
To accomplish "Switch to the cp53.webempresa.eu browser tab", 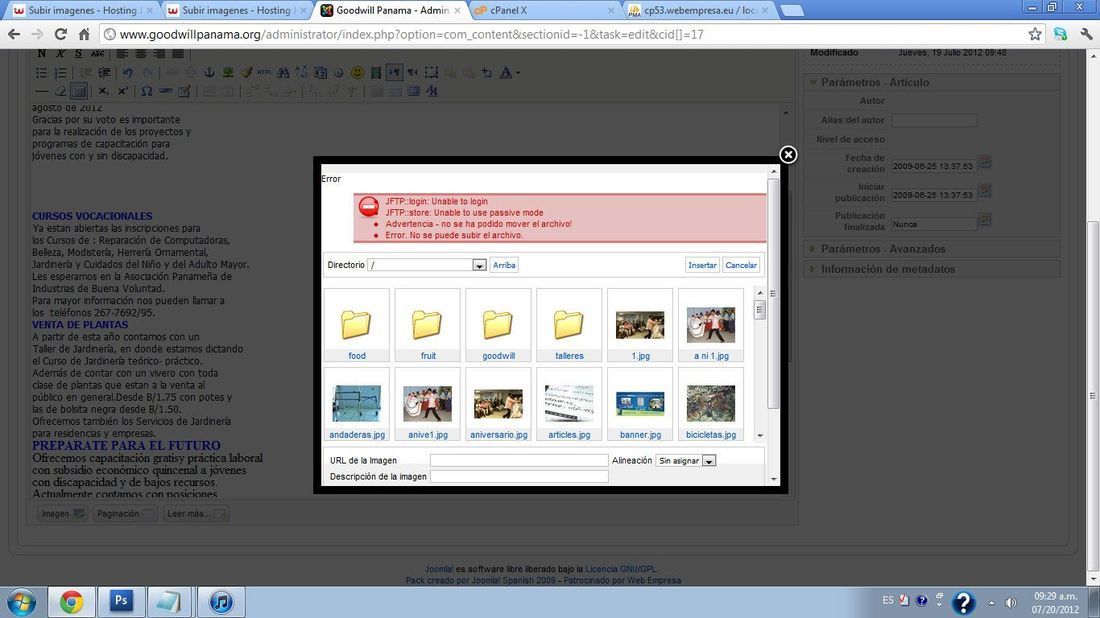I will coord(699,11).
